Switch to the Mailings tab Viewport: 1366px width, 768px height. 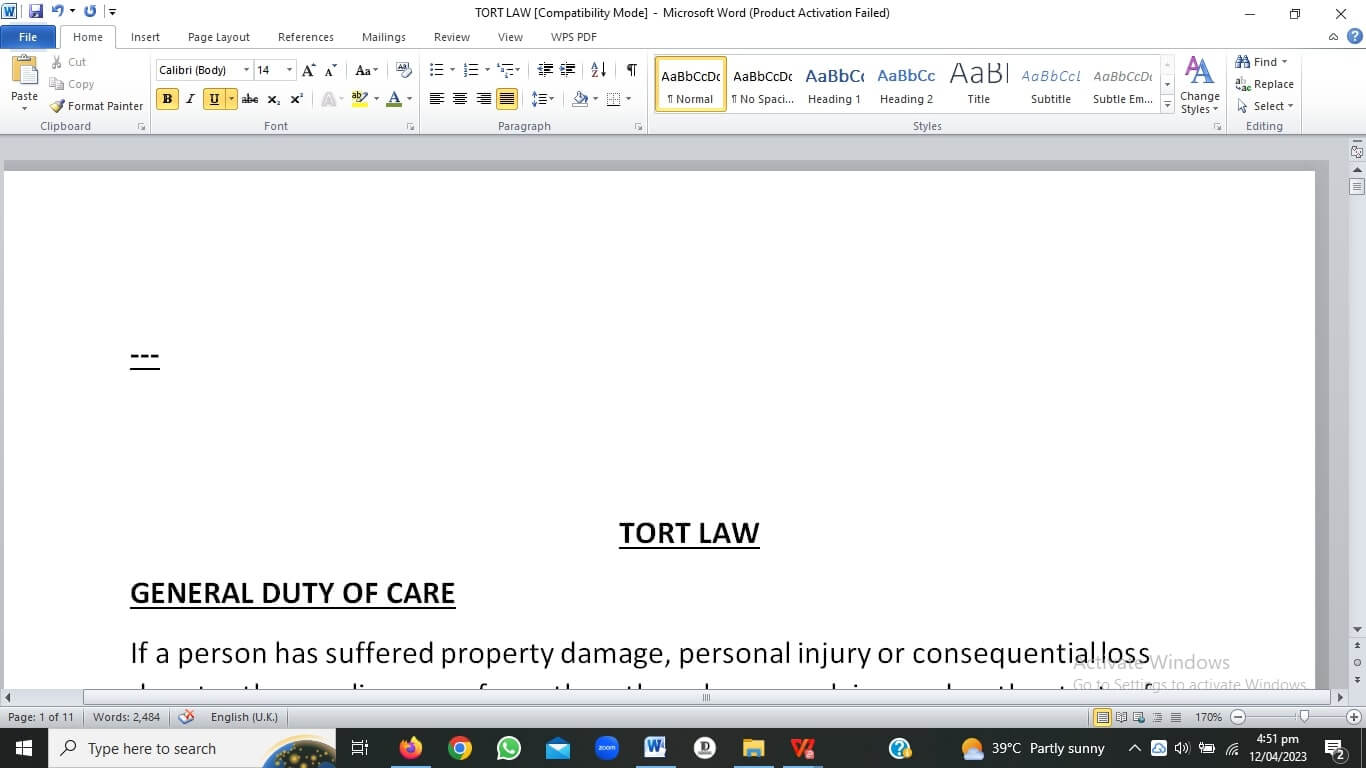click(x=384, y=37)
